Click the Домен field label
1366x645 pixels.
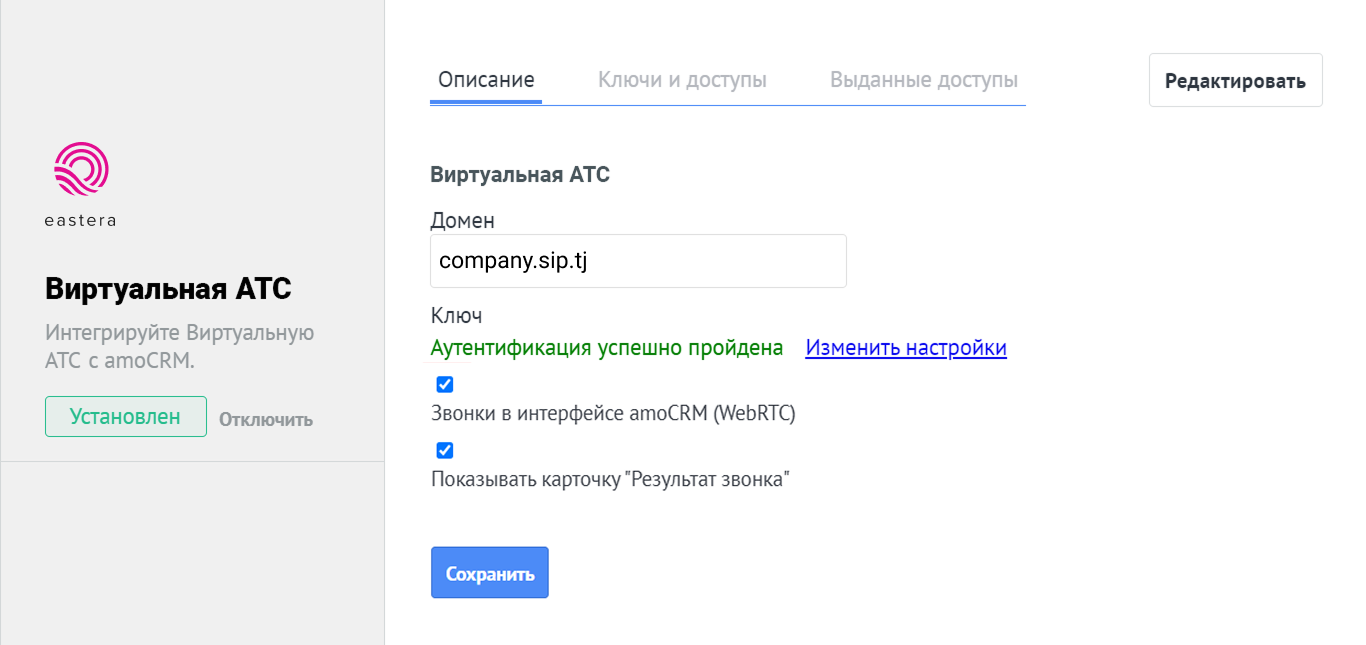coord(462,220)
